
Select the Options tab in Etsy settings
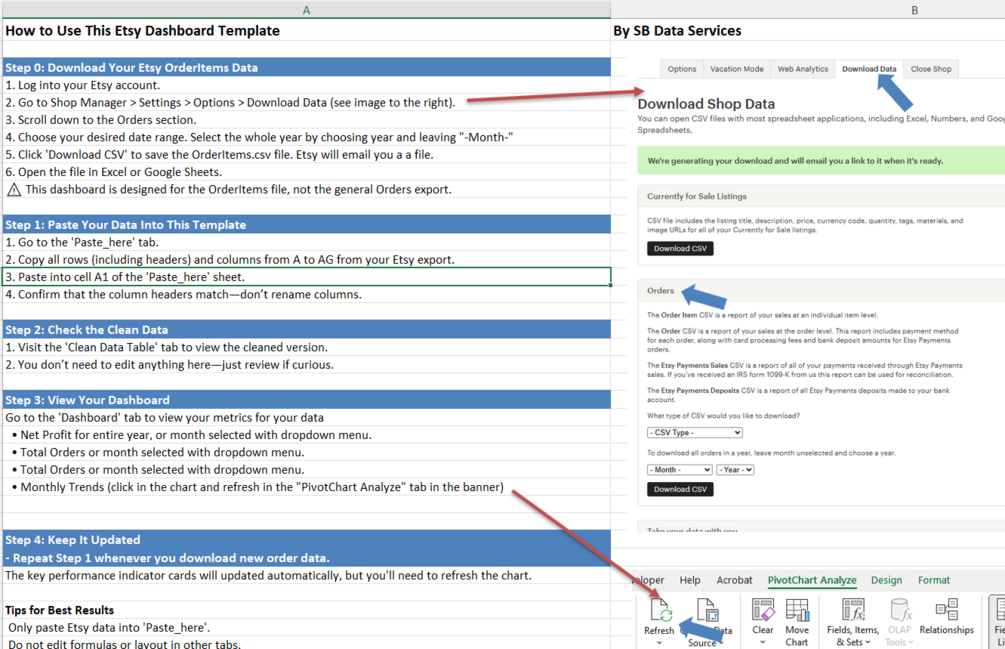(681, 69)
